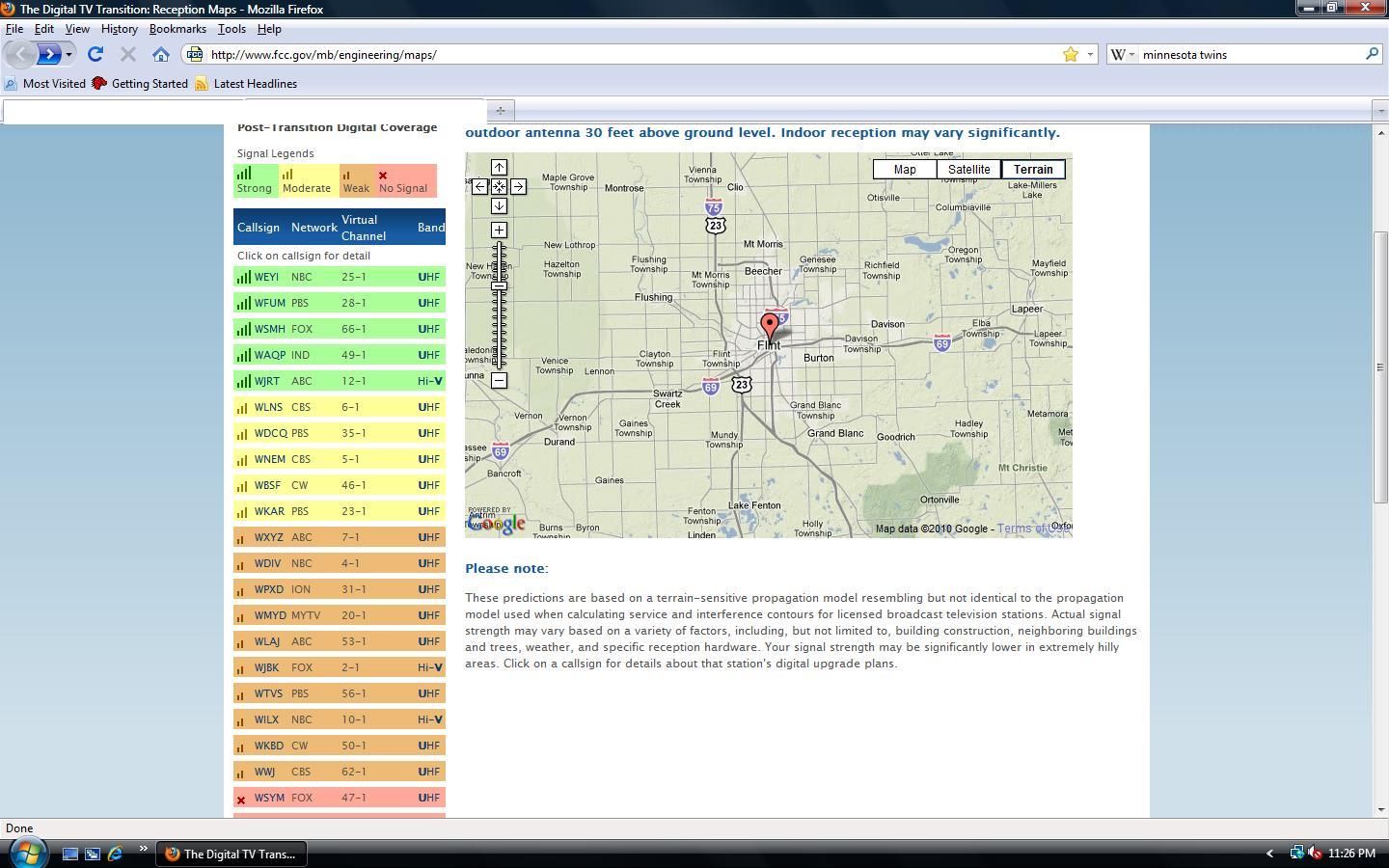Open the Latest Headlines feed bookmark

tap(246, 84)
